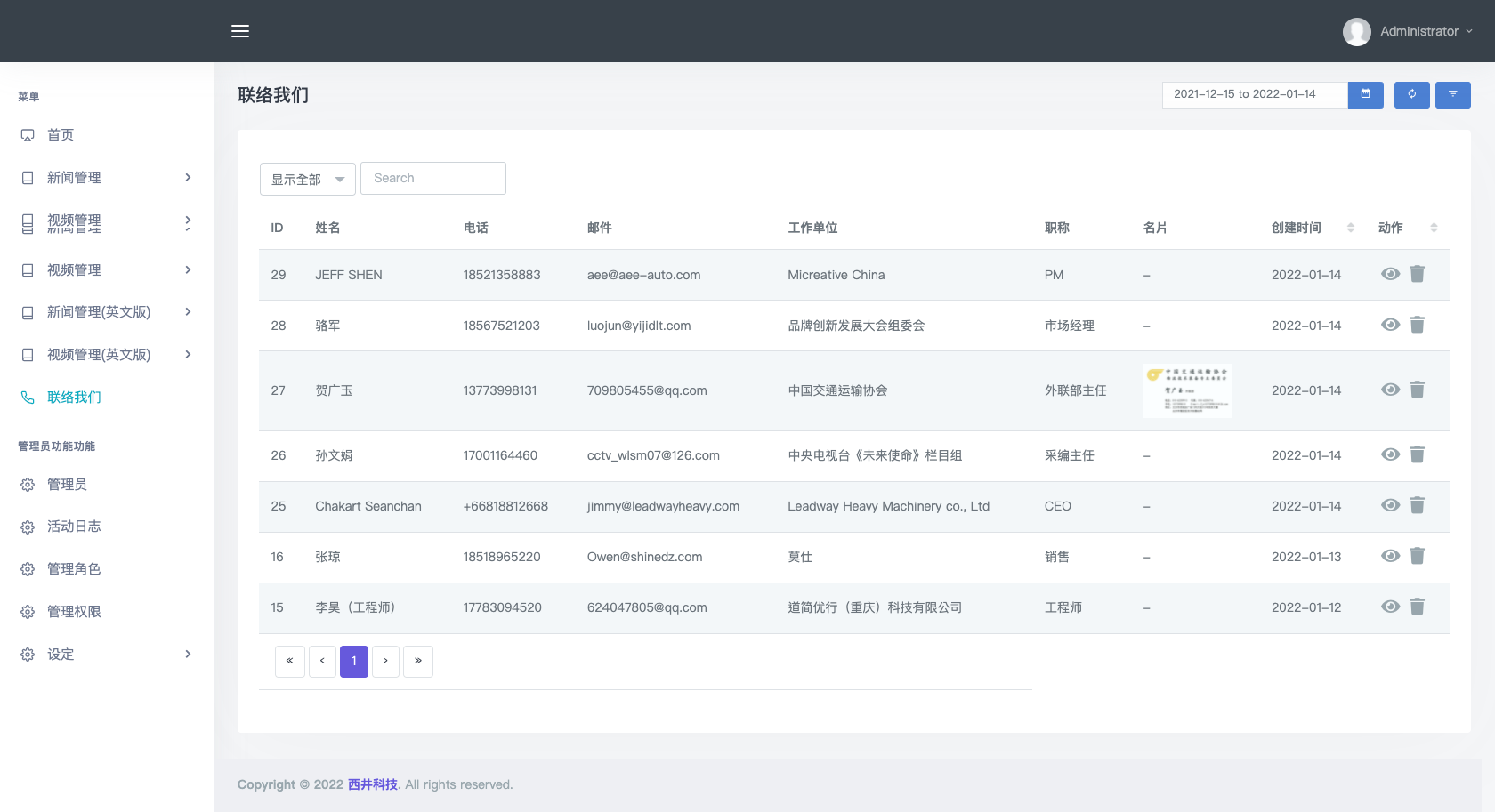
Task: Sort table by 创建时间 column
Action: point(1312,228)
